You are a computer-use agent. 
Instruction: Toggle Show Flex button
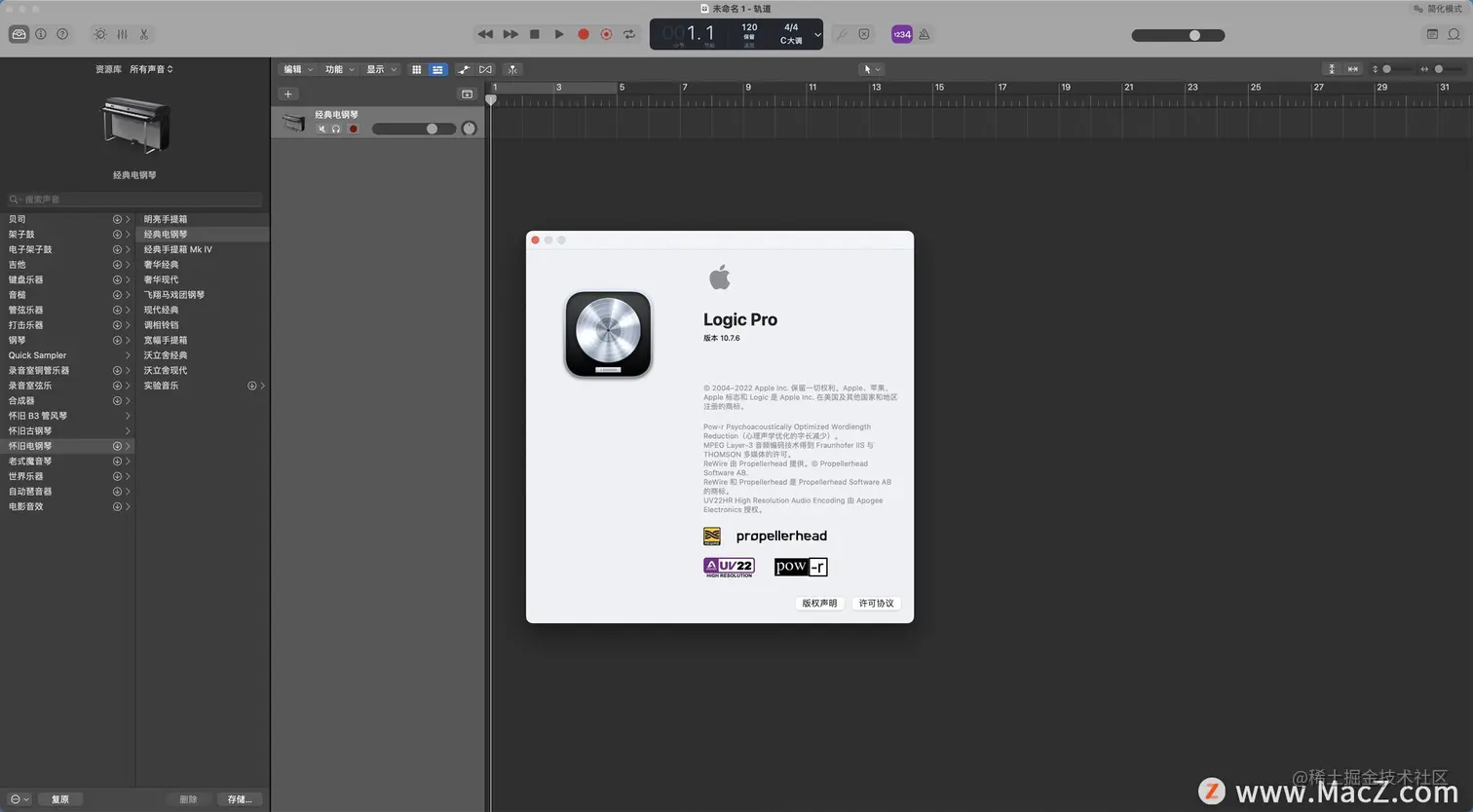coord(485,69)
